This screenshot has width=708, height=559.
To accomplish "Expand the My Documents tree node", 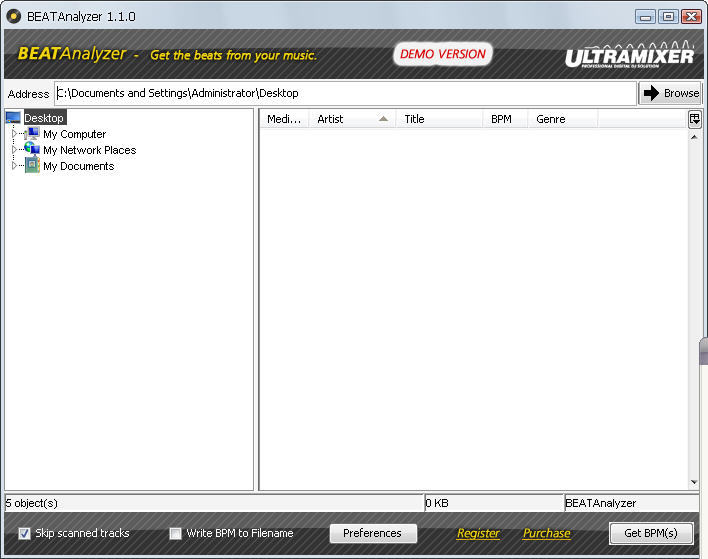I will point(14,166).
